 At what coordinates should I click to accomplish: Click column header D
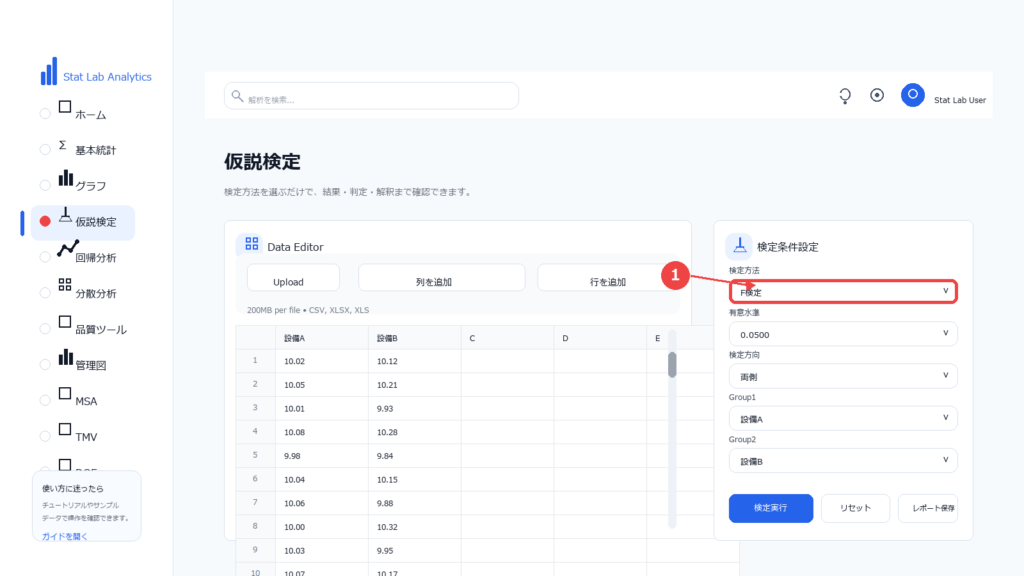600,338
